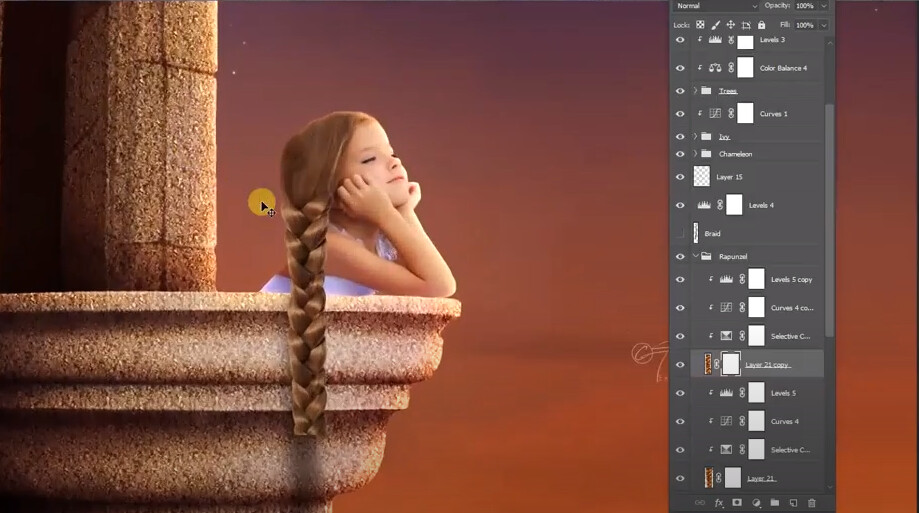Delete layer using the trash icon
The image size is (919, 513).
coord(812,502)
